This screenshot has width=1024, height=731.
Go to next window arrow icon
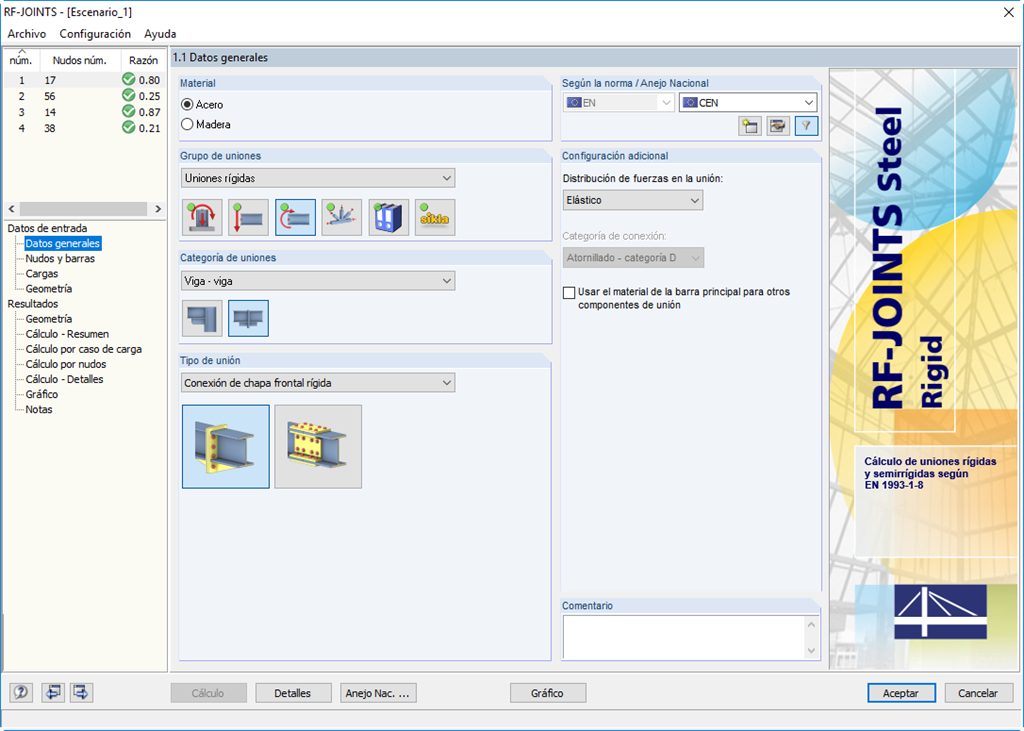tap(81, 692)
